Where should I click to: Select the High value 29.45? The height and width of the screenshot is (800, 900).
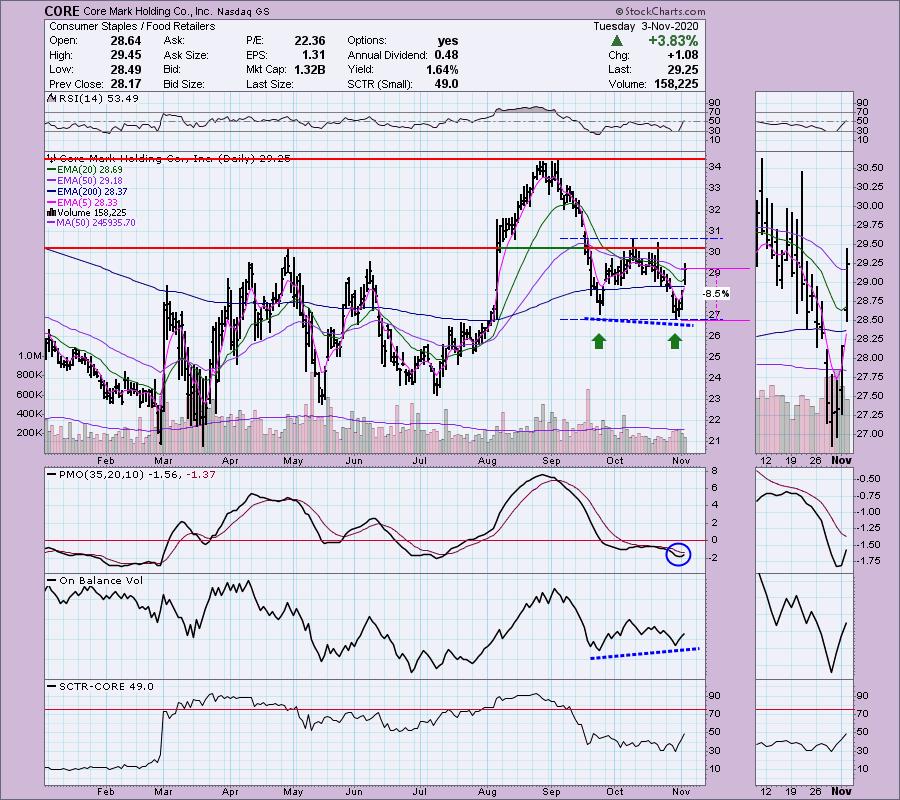(125, 55)
